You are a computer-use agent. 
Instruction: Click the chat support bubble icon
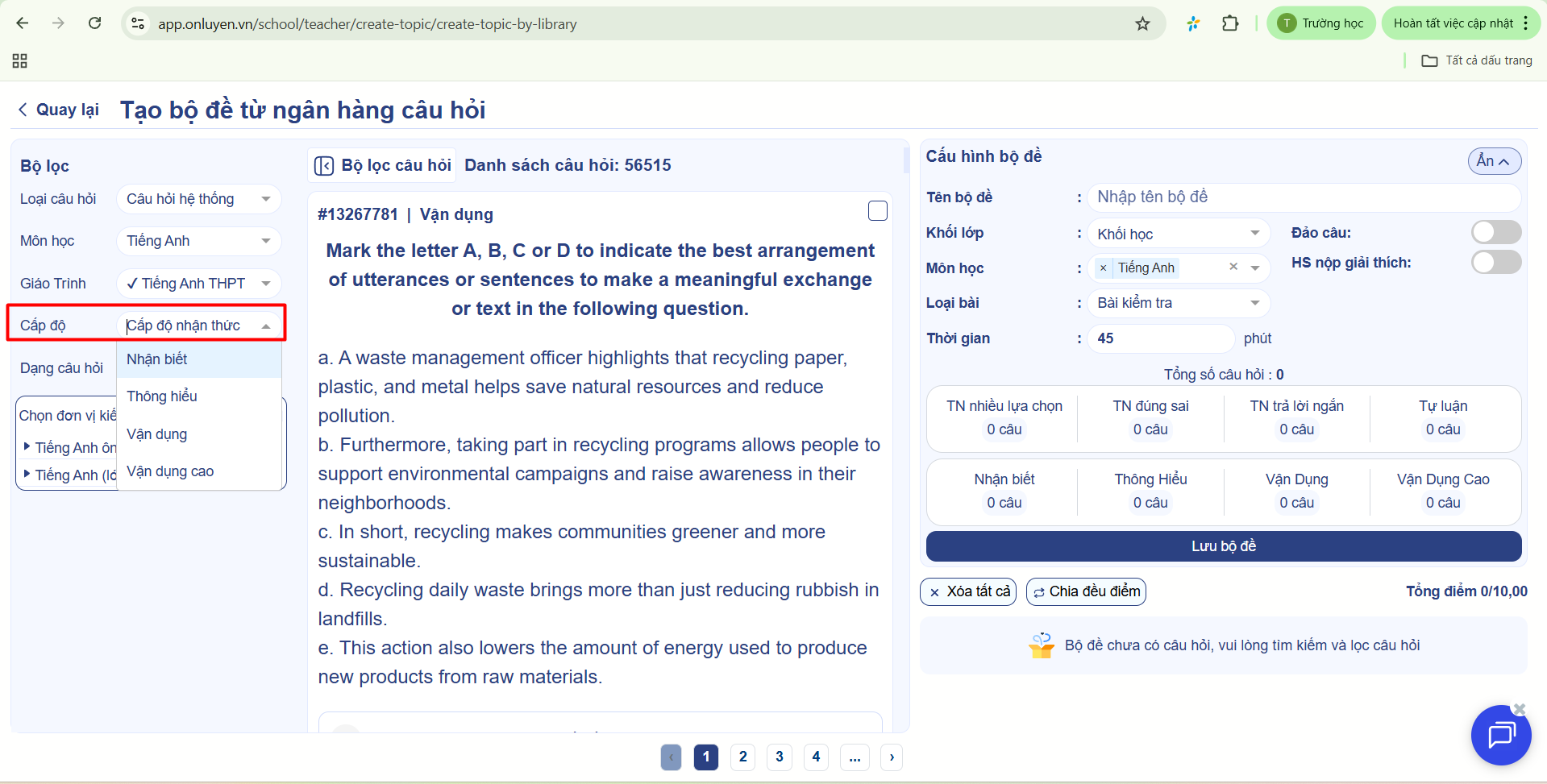1500,735
